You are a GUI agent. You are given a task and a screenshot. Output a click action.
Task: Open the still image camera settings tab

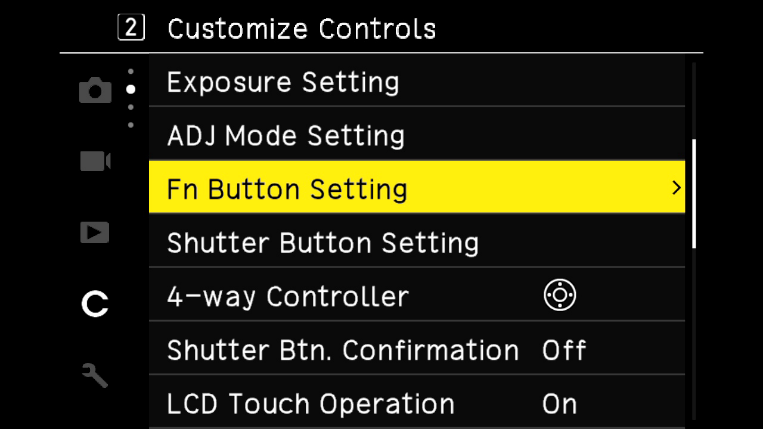coord(95,91)
